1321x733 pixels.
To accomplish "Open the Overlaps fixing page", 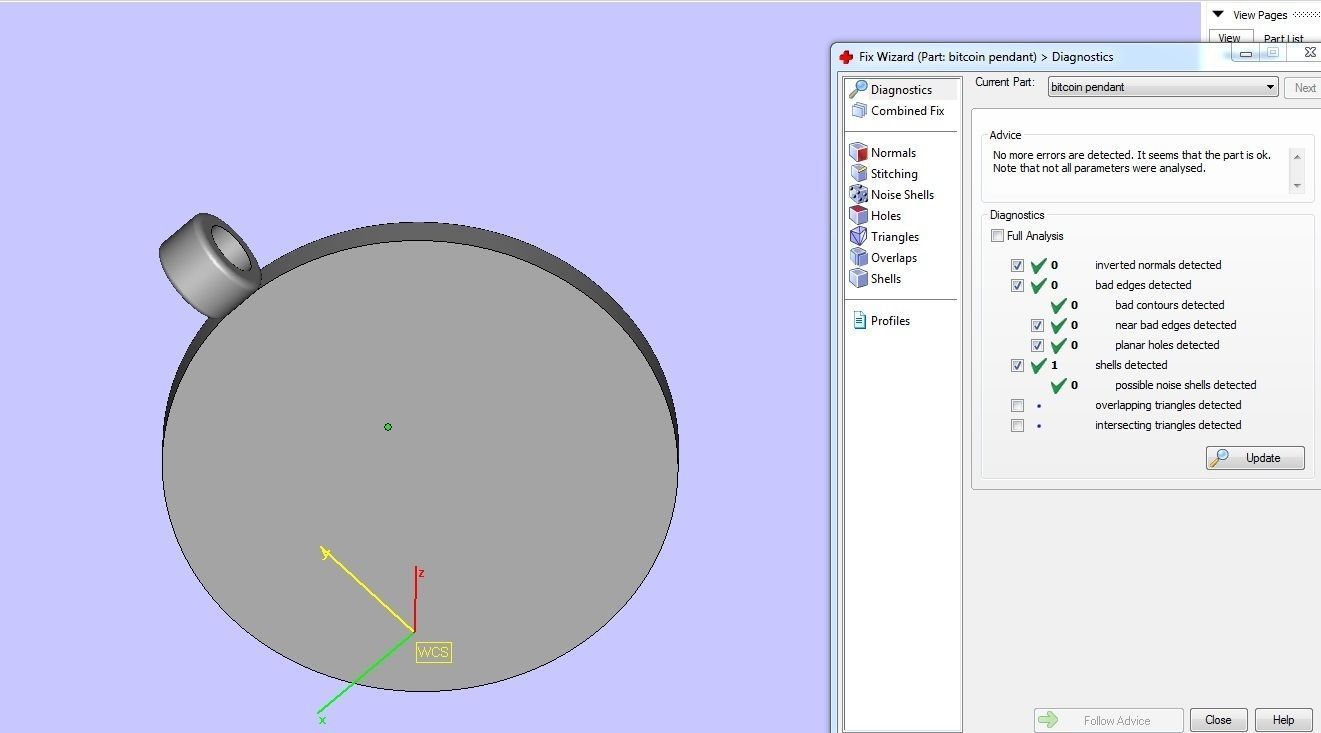I will [x=884, y=258].
